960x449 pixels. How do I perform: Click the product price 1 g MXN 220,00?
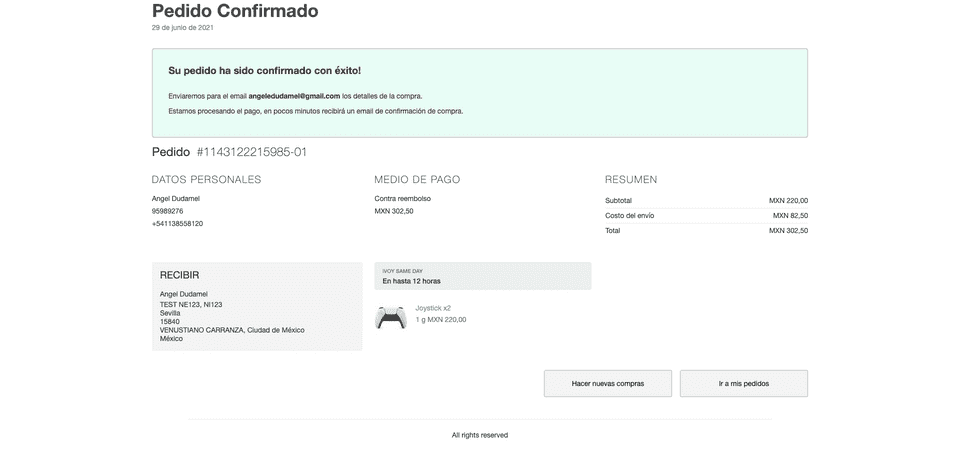(x=441, y=320)
